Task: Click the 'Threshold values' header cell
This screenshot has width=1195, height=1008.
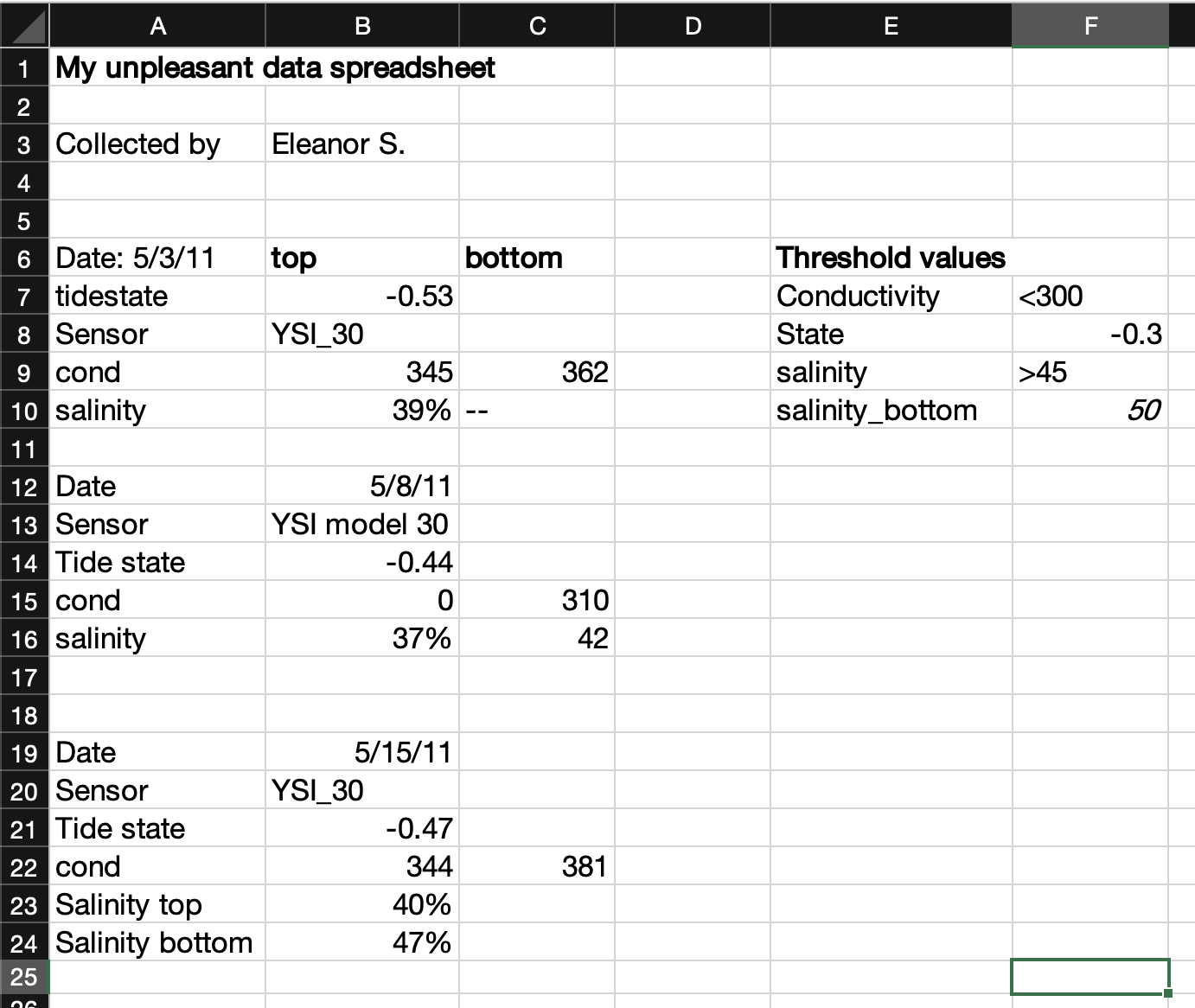Action: (889, 258)
